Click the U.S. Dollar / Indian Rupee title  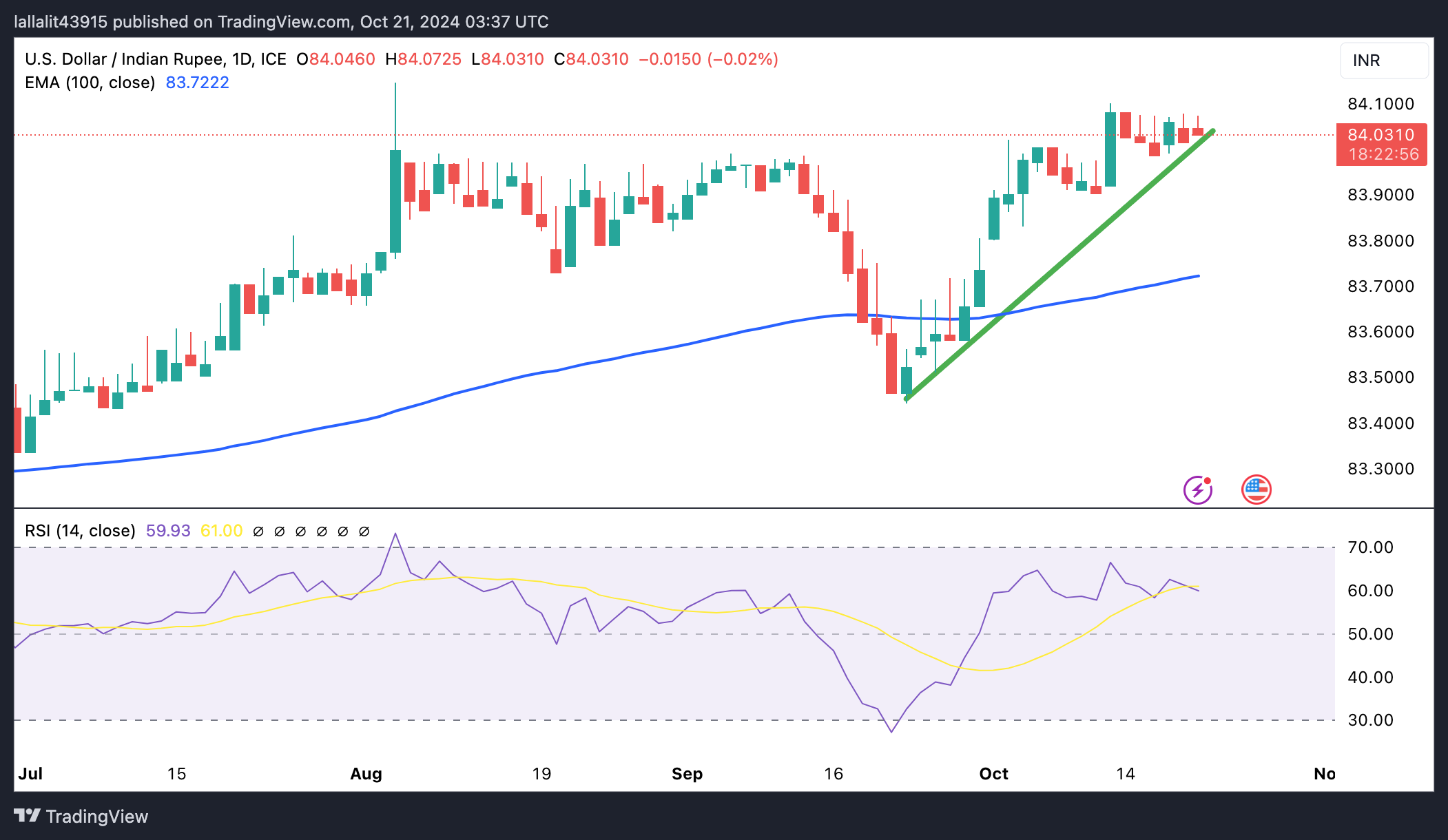(x=124, y=59)
